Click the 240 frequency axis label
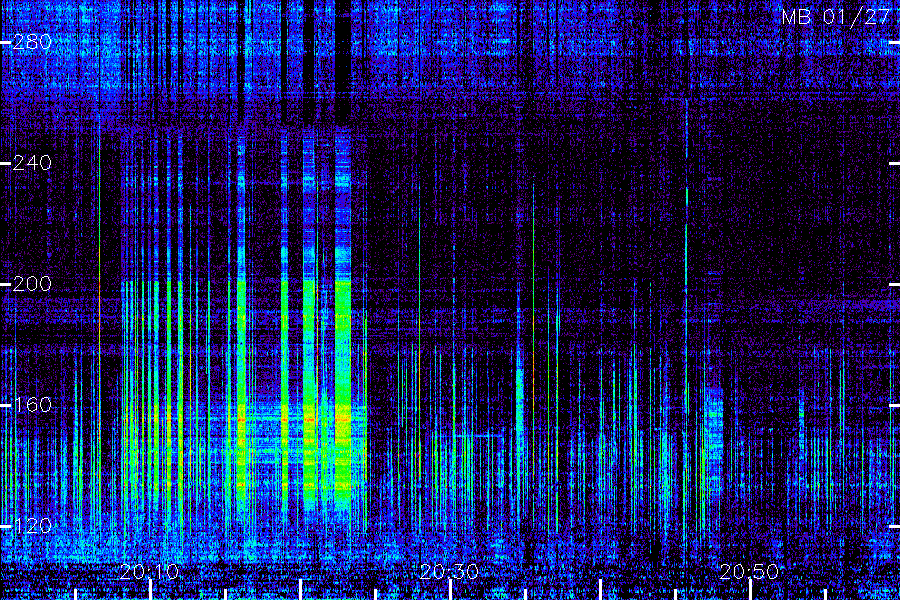 [32, 163]
